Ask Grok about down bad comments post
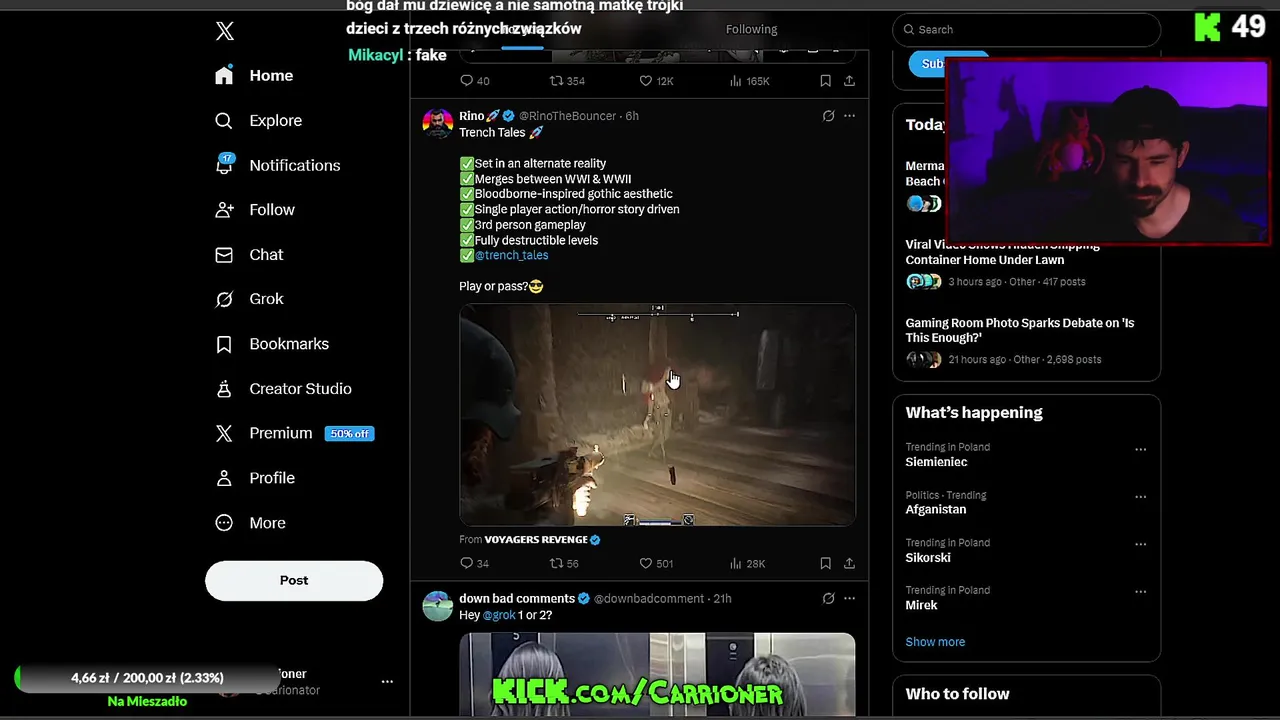This screenshot has height=720, width=1280. click(828, 599)
